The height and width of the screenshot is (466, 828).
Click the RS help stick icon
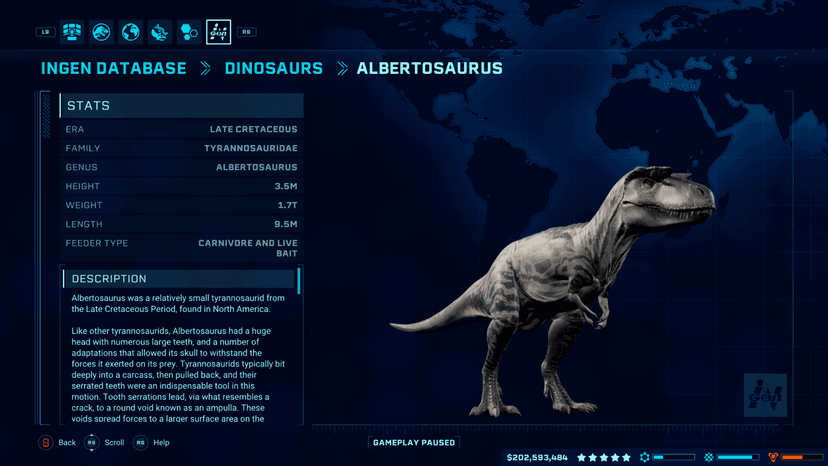pos(140,443)
